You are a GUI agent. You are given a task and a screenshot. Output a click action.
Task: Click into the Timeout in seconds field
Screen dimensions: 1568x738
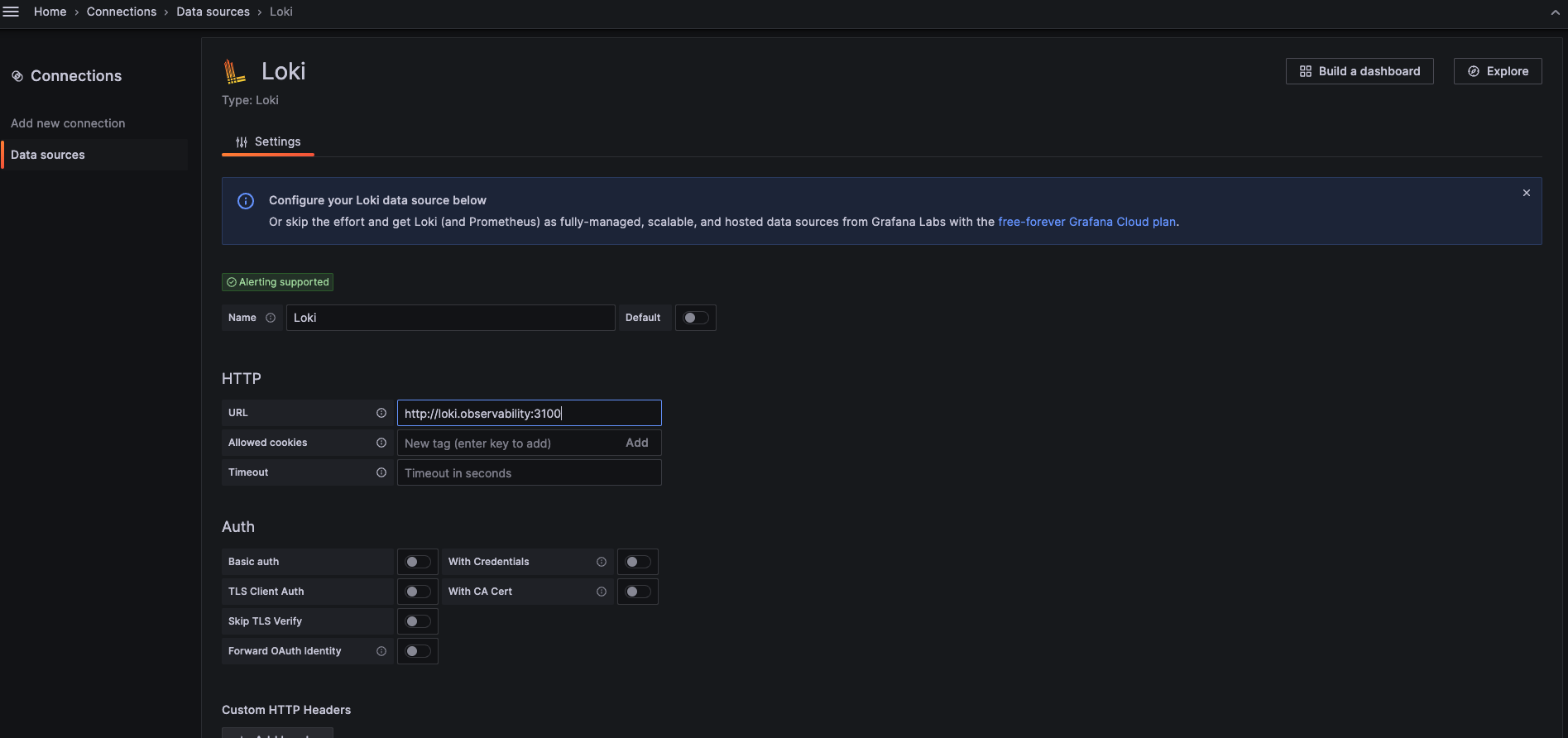(x=530, y=472)
